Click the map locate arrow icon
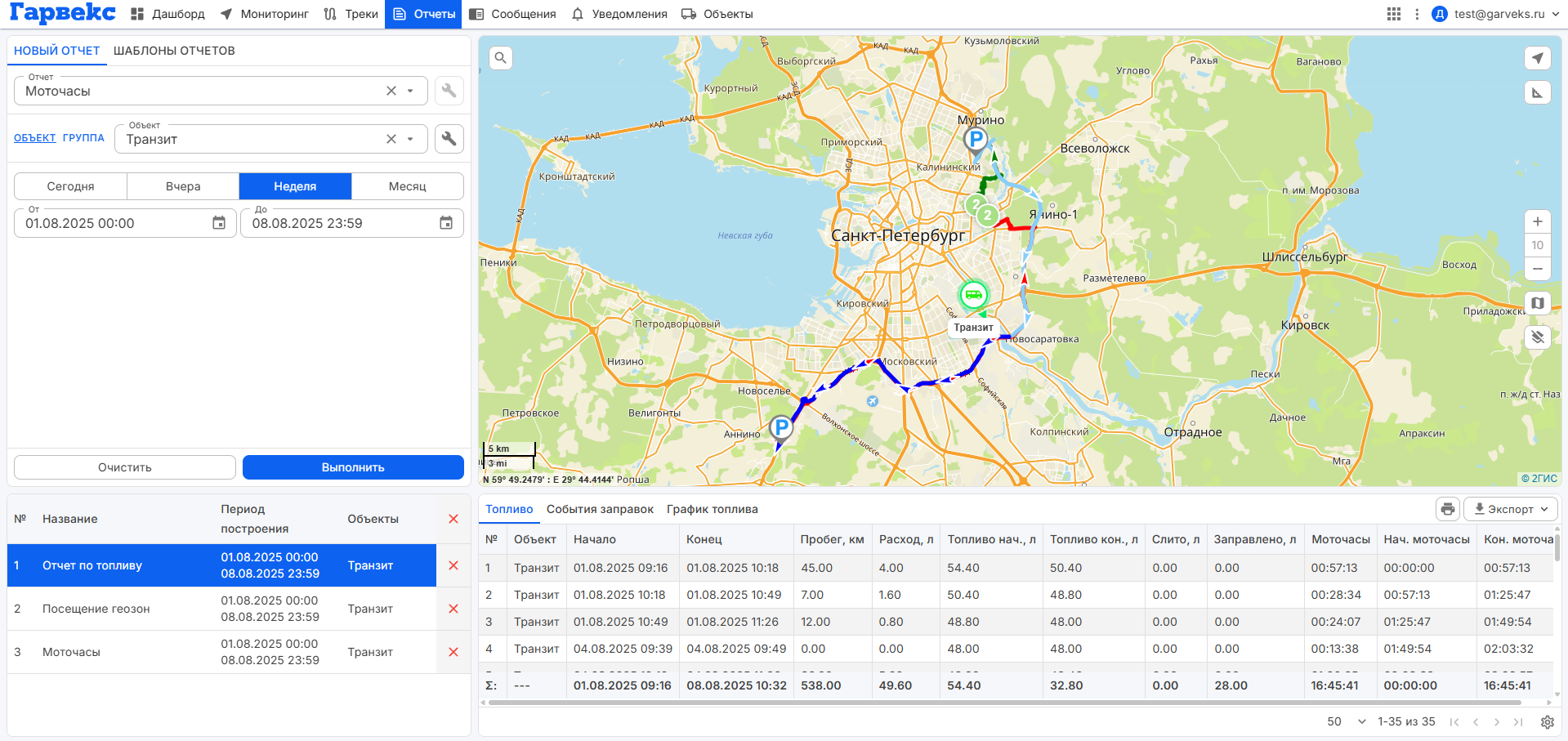This screenshot has width=1568, height=741. point(1538,58)
